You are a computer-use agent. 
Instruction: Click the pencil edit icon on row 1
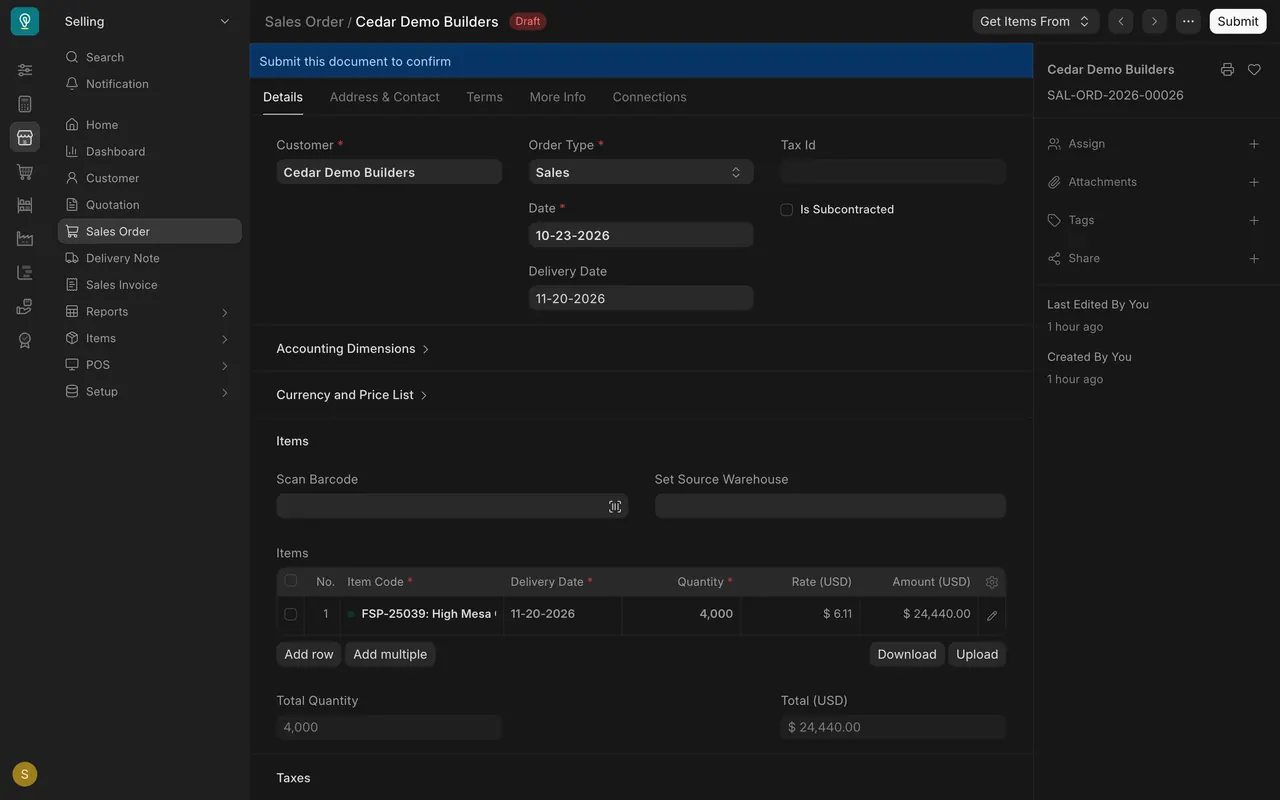pos(992,616)
